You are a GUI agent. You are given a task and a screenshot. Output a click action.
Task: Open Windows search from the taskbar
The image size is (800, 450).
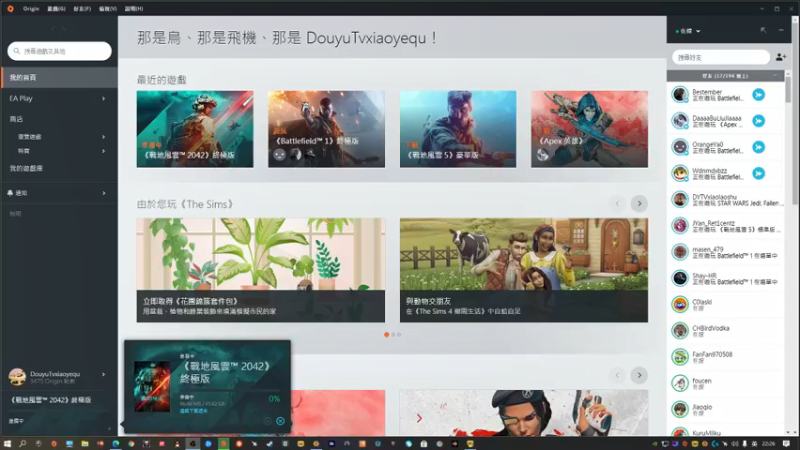click(x=22, y=444)
